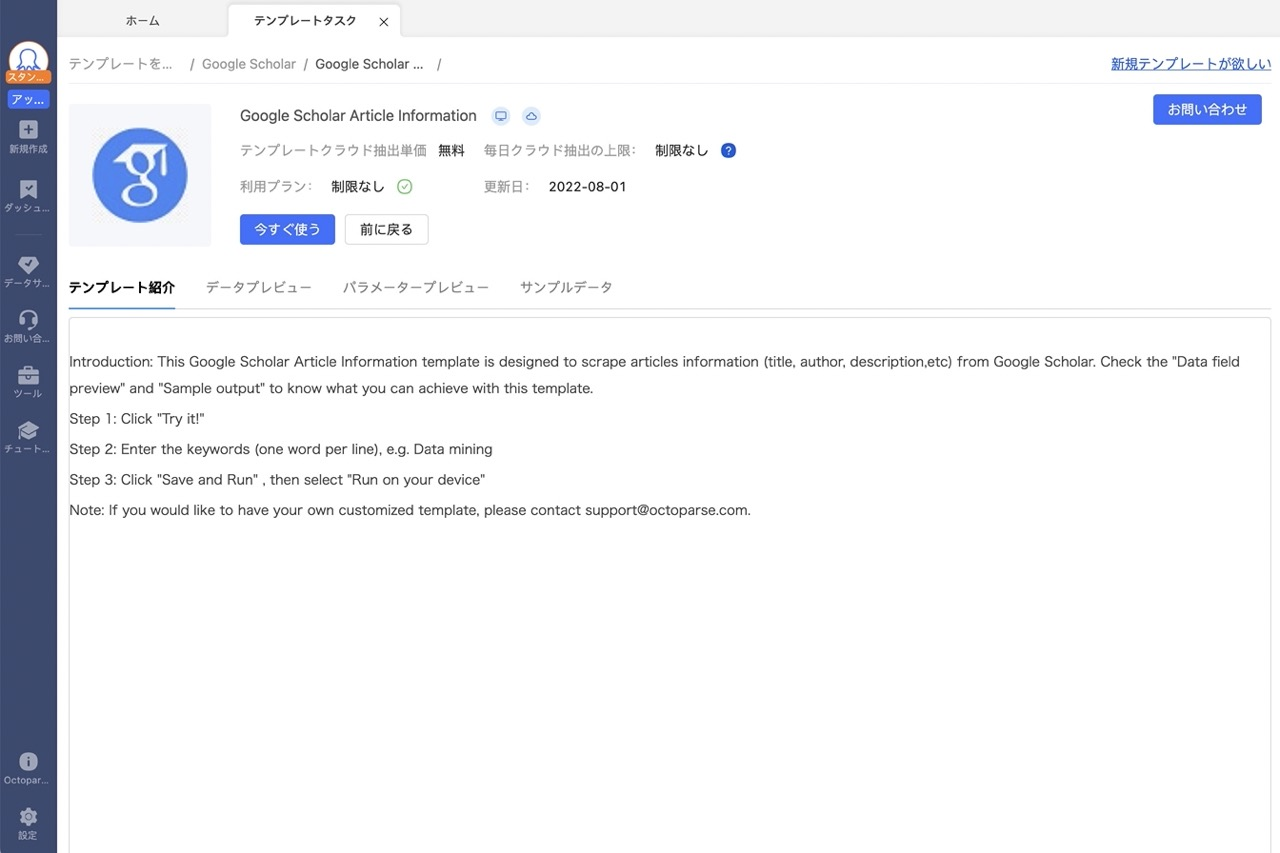The width and height of the screenshot is (1280, 853).
Task: Open the ツール toolbox icon
Action: click(x=28, y=376)
